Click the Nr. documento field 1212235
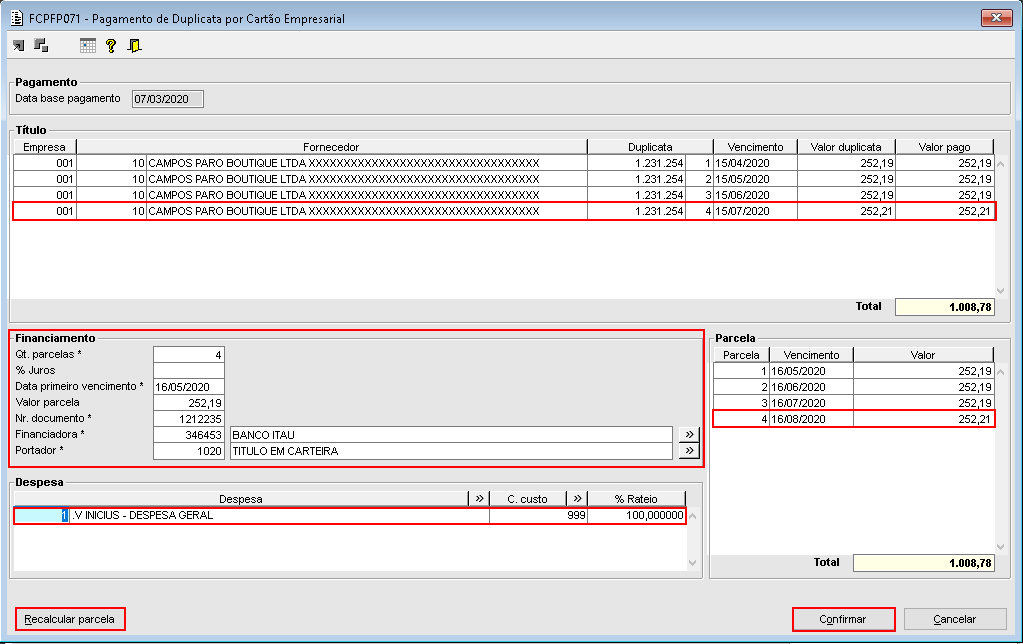 coord(189,419)
